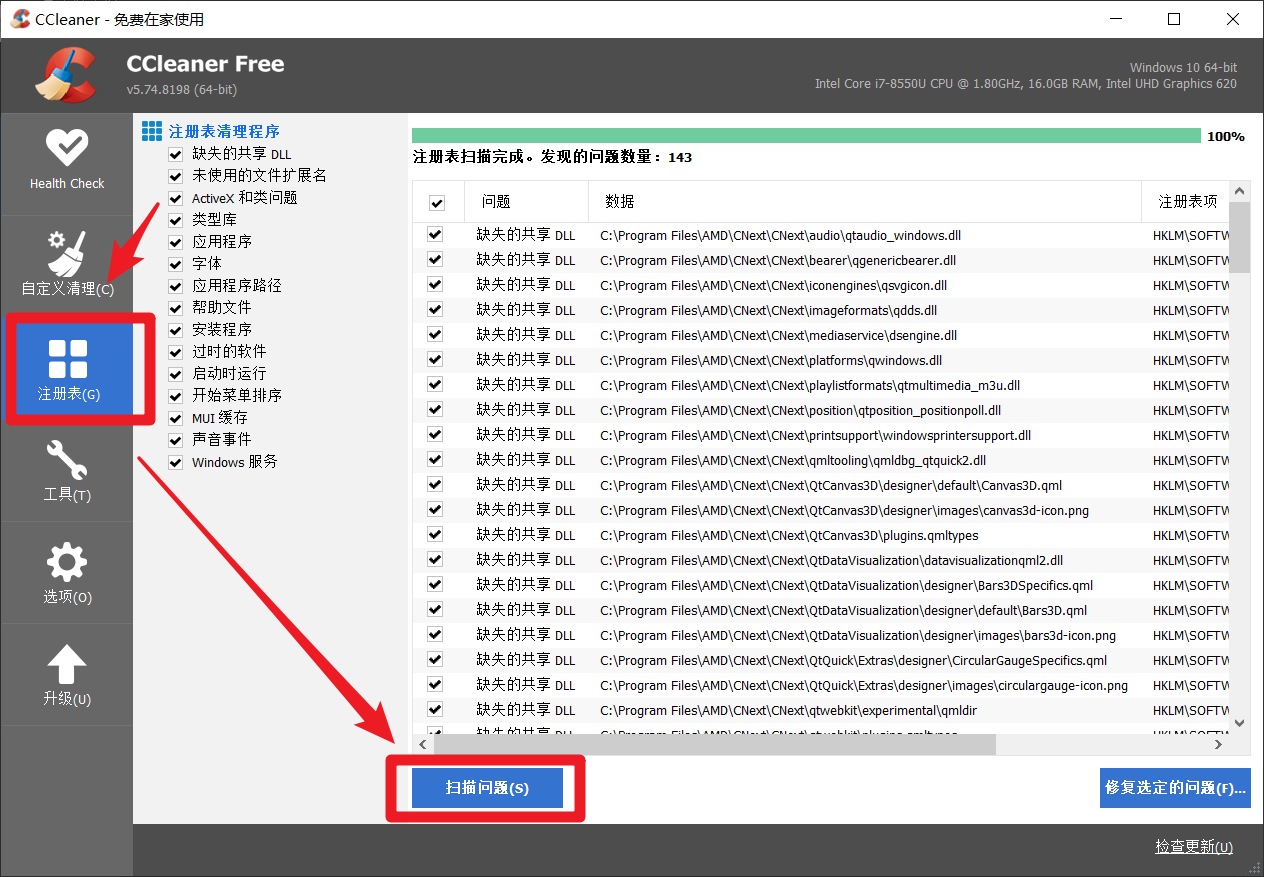The image size is (1264, 877).
Task: Uncheck the dsengine.dll result row
Action: pyautogui.click(x=435, y=335)
